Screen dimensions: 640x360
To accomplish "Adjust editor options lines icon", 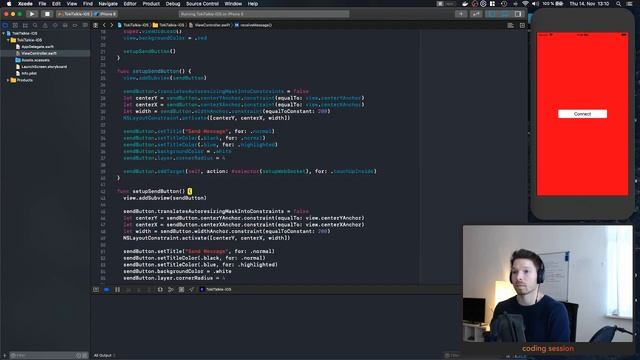I will point(510,25).
